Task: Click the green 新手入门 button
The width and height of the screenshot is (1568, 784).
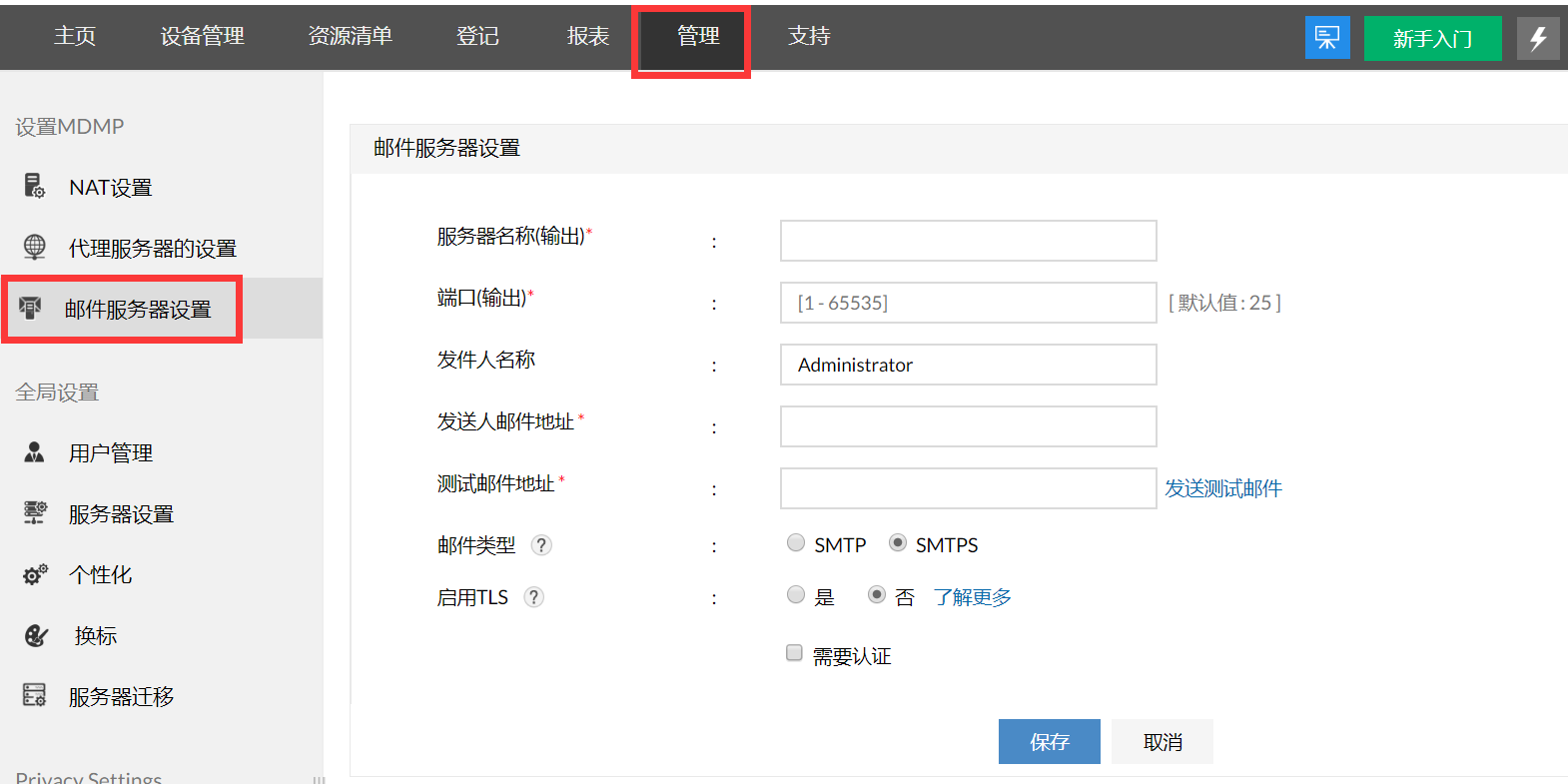Action: 1433,38
